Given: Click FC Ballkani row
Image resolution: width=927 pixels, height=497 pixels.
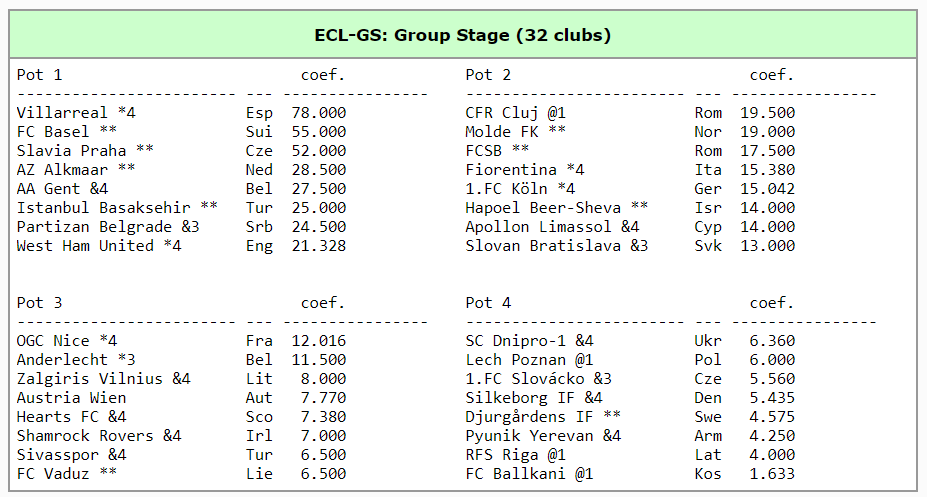Looking at the screenshot, I should [630, 473].
